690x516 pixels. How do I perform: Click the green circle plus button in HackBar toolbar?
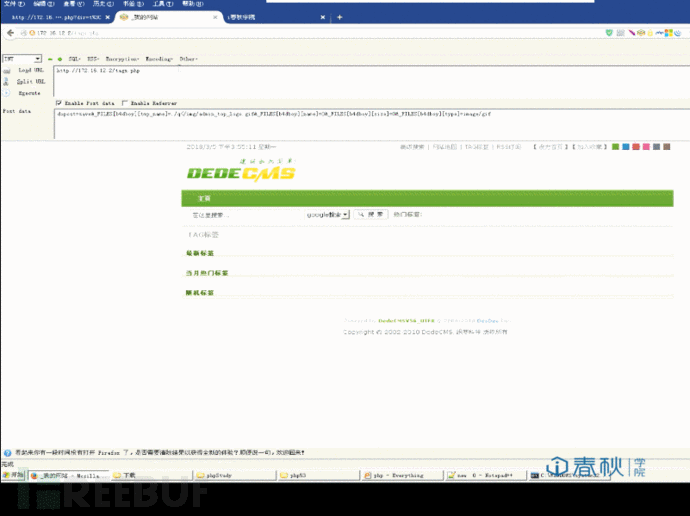[x=60, y=59]
